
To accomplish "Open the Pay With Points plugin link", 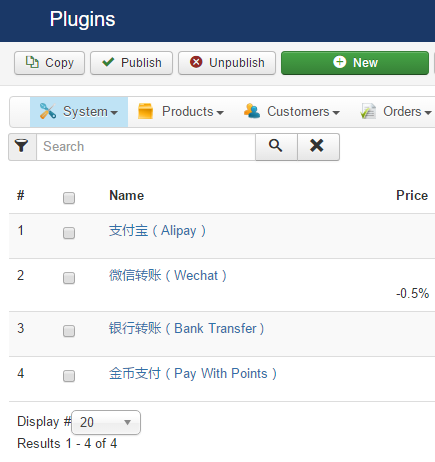I will pos(193,374).
